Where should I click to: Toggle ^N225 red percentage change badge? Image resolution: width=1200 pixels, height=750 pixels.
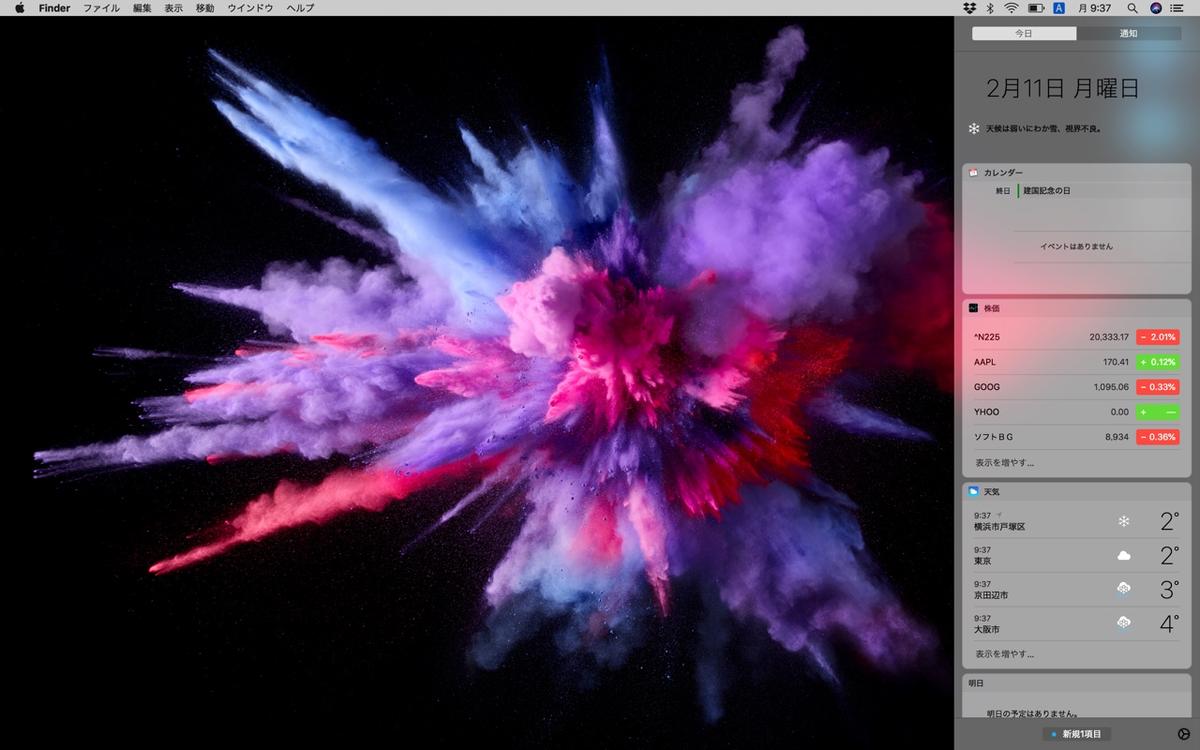[1157, 337]
